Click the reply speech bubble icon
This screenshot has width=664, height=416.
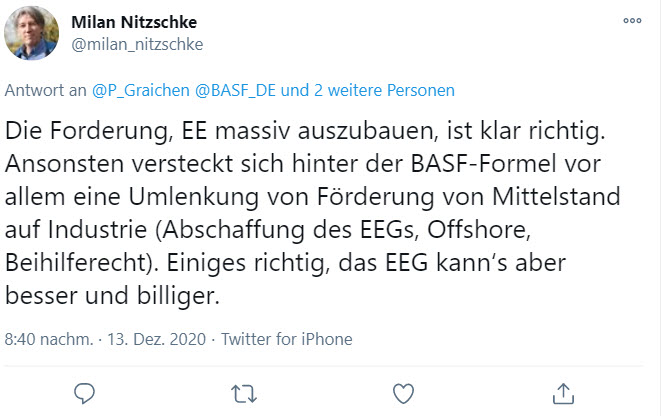85,391
